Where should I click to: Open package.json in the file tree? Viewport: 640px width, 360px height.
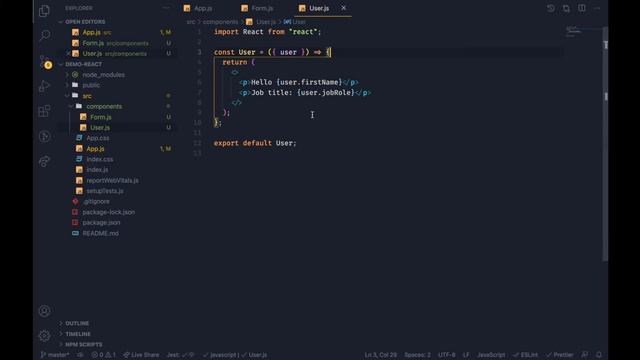coord(101,223)
